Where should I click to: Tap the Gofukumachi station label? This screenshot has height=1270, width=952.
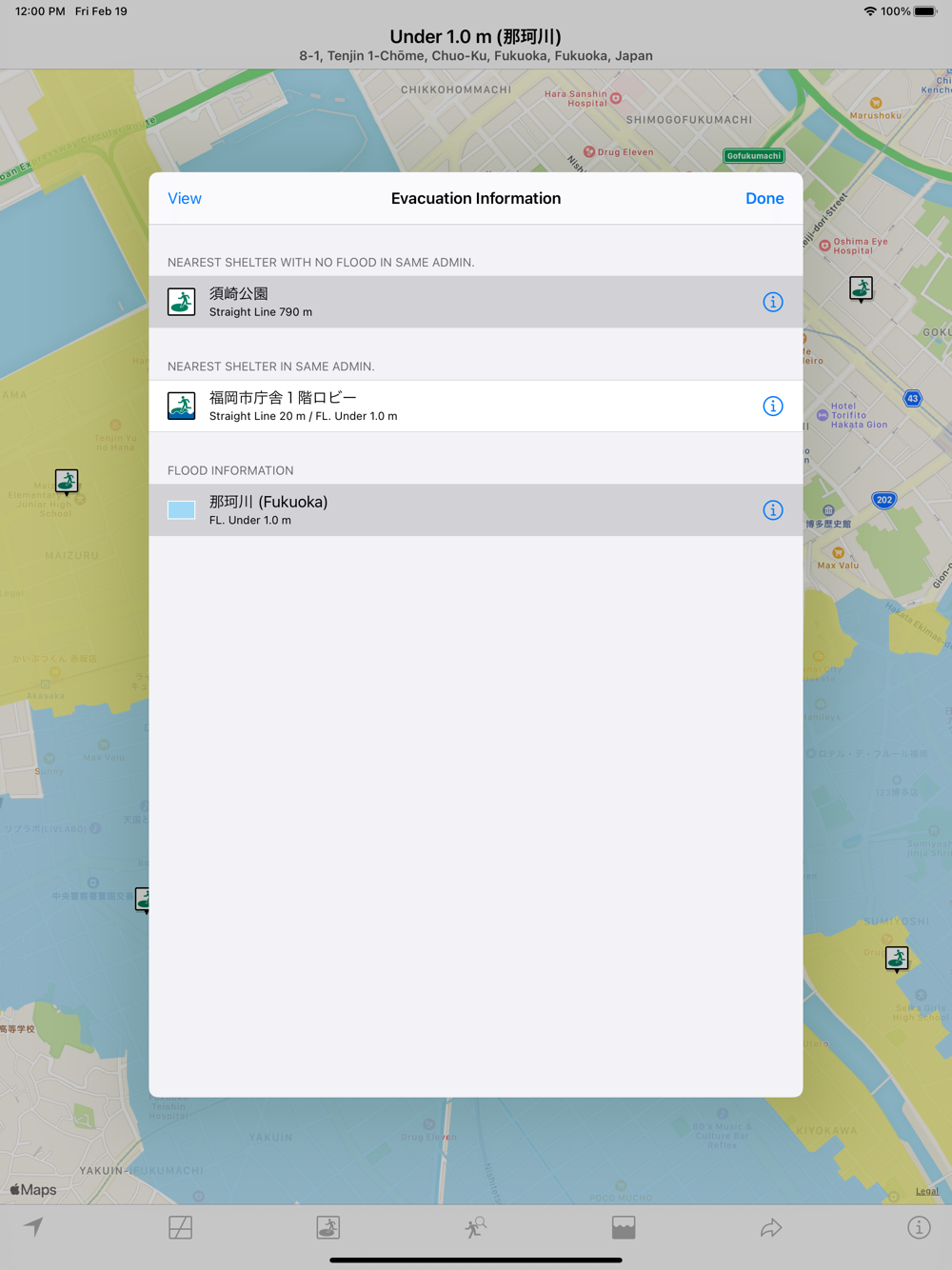[754, 156]
